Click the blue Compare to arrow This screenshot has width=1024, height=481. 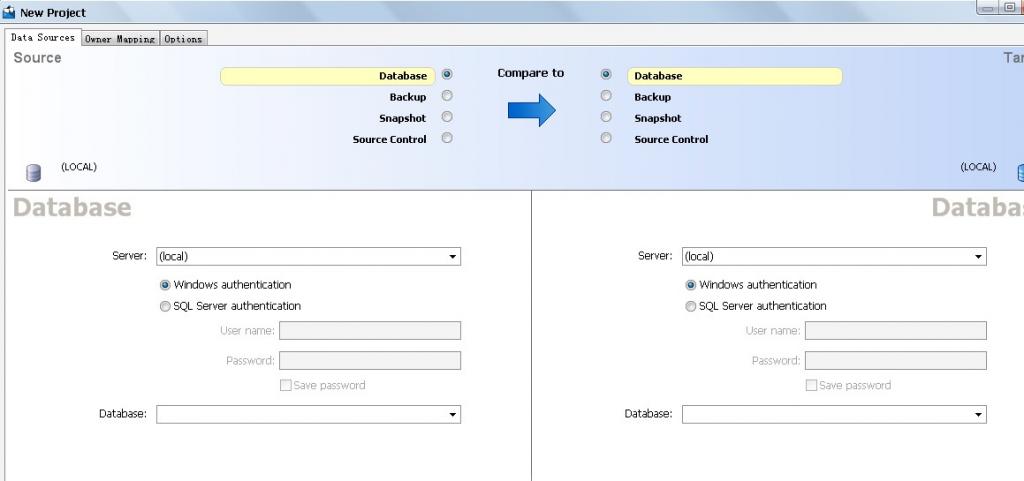[532, 110]
